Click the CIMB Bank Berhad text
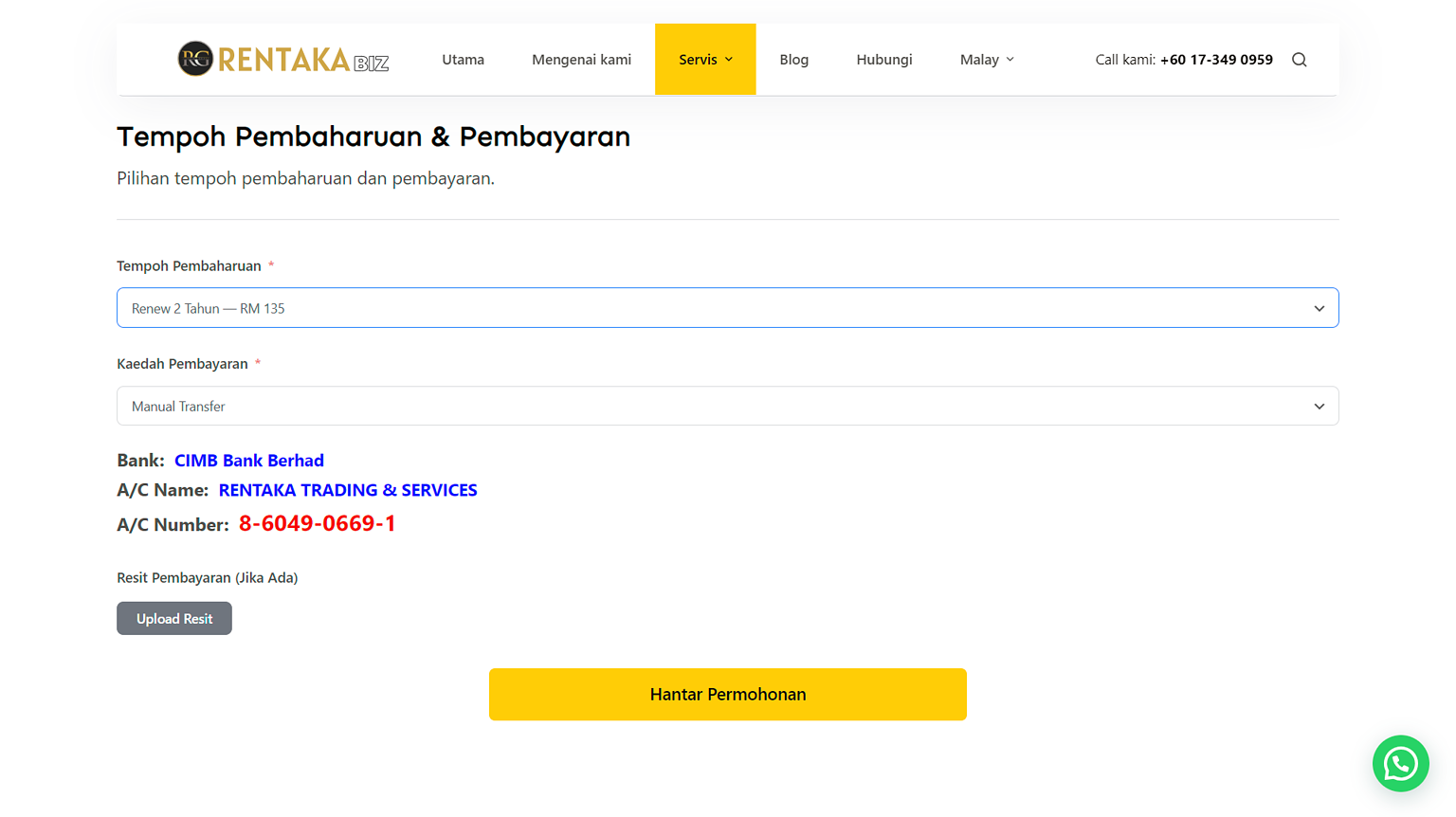This screenshot has height=817, width=1456. coord(248,461)
